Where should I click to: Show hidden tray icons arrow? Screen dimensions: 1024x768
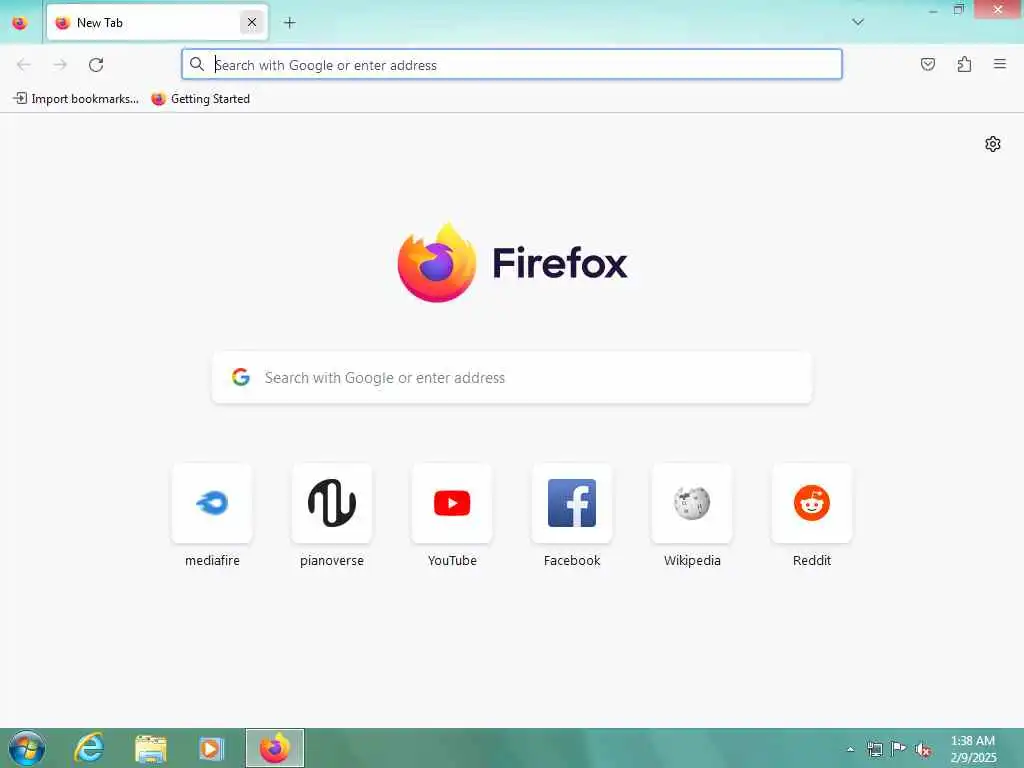point(850,749)
